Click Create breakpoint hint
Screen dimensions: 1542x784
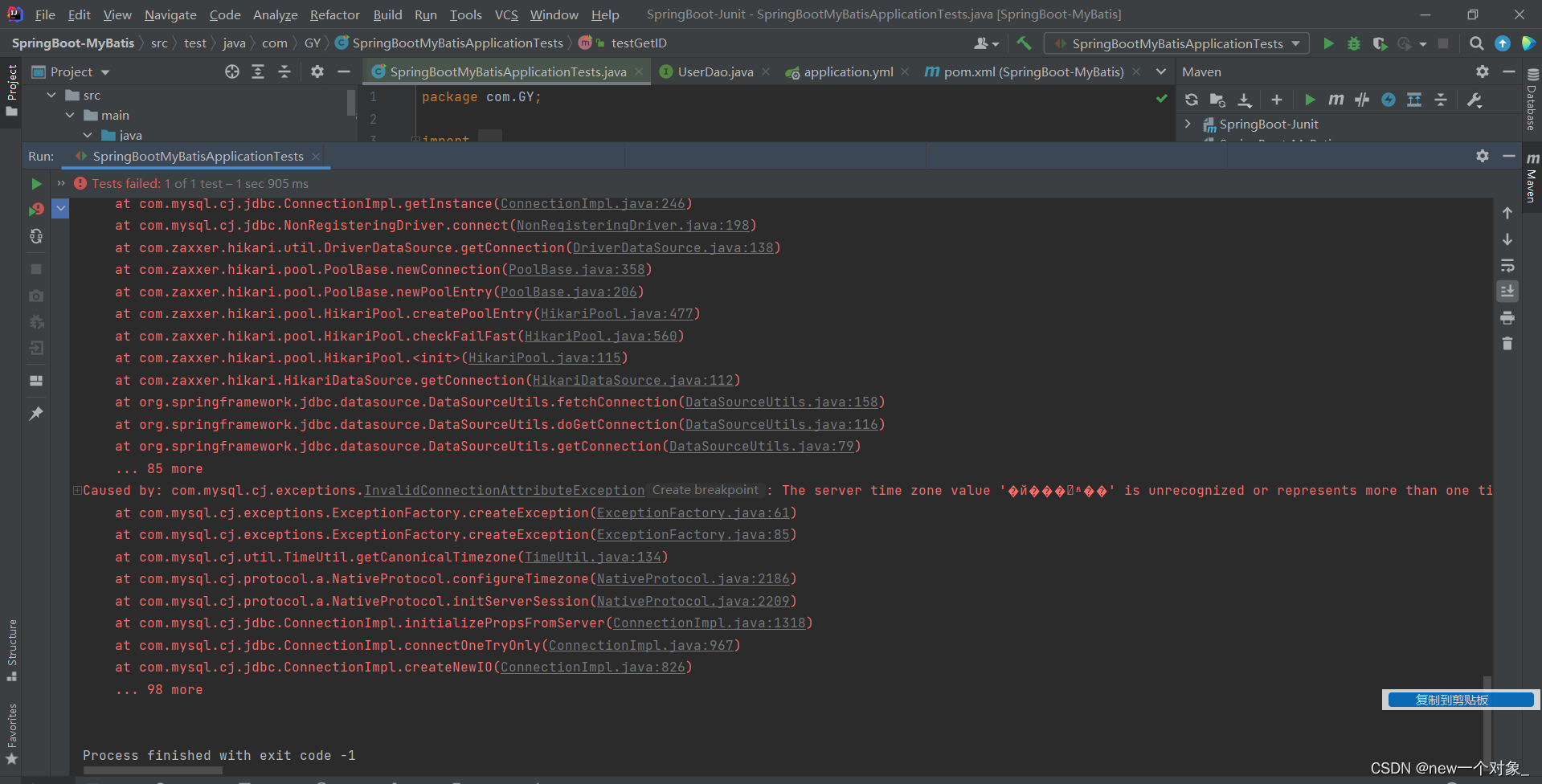pyautogui.click(x=705, y=490)
